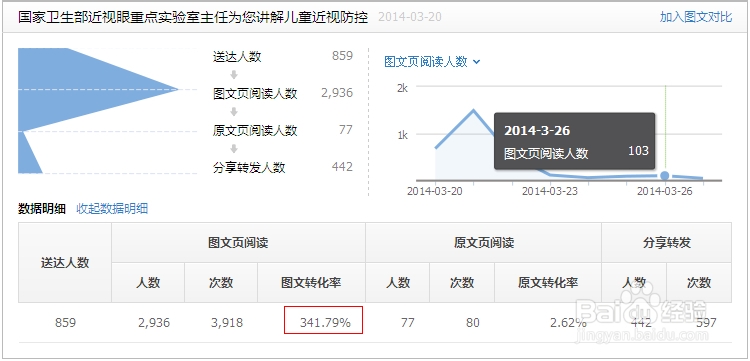Viewport: 750px width, 361px height.
Task: Click the 原文页阅读 group header
Action: point(484,242)
